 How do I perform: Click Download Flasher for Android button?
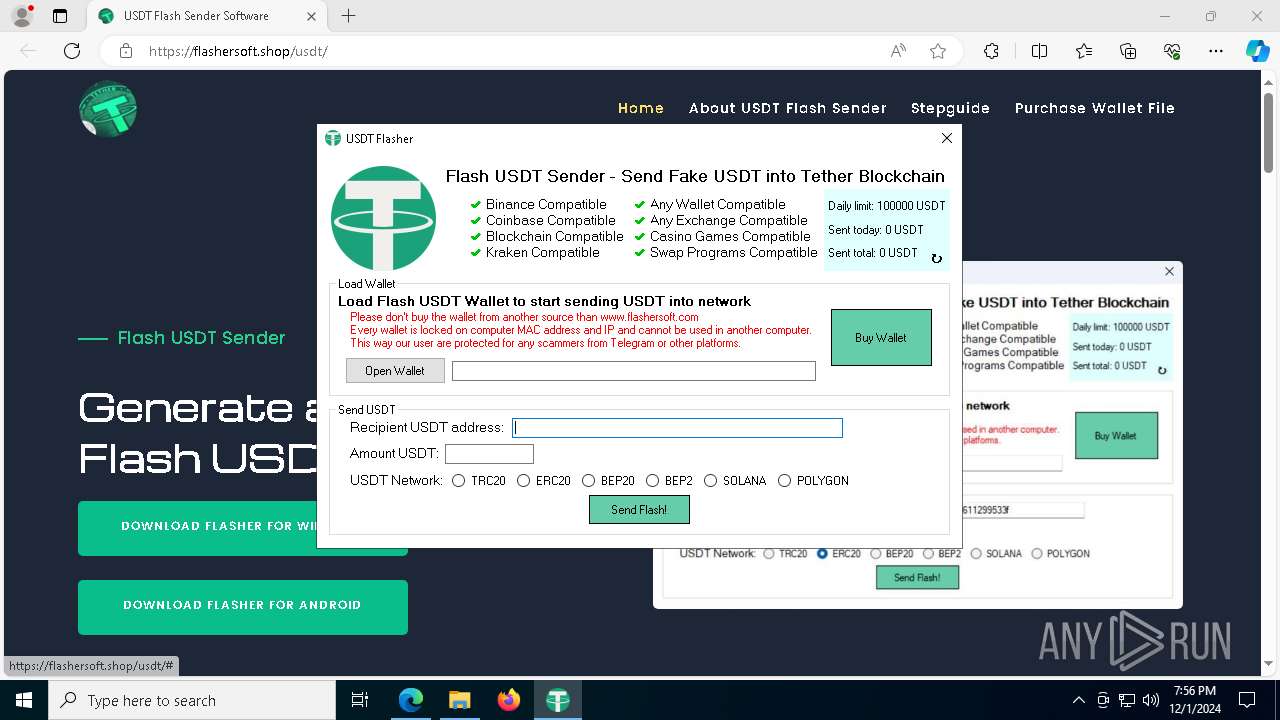click(x=243, y=605)
